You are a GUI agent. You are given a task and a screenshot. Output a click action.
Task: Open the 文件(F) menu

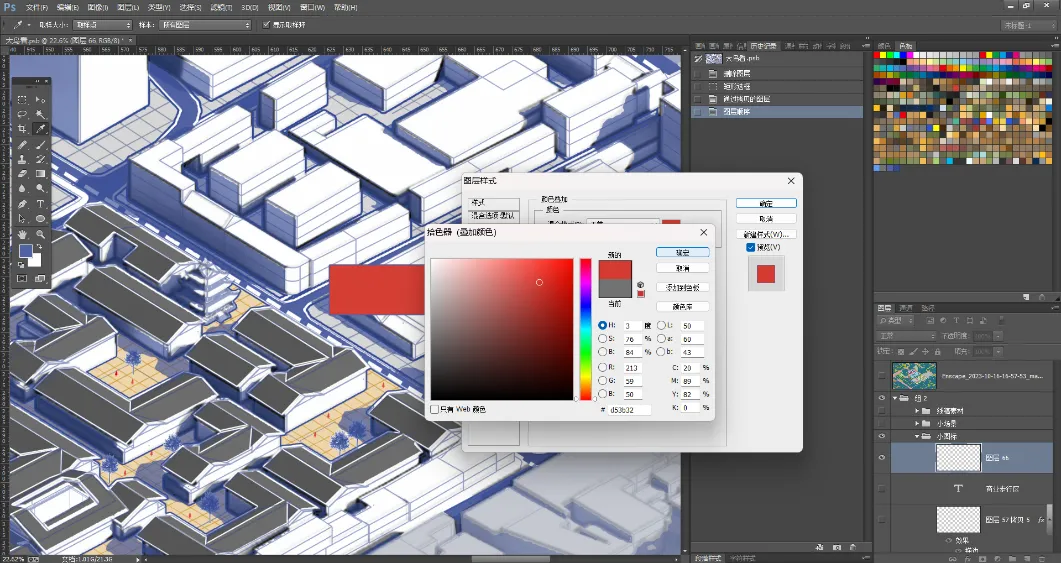[37, 7]
